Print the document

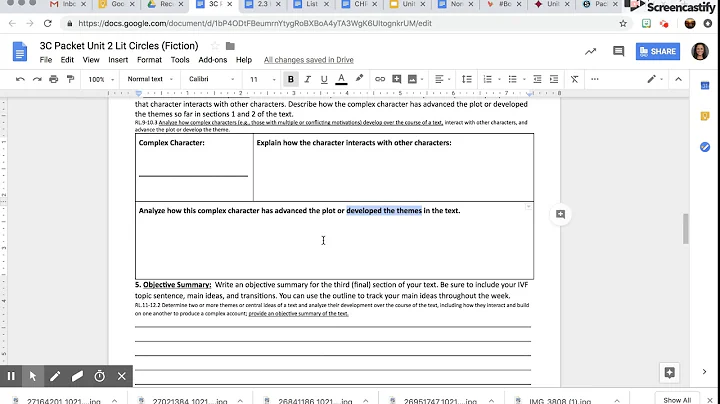point(54,79)
